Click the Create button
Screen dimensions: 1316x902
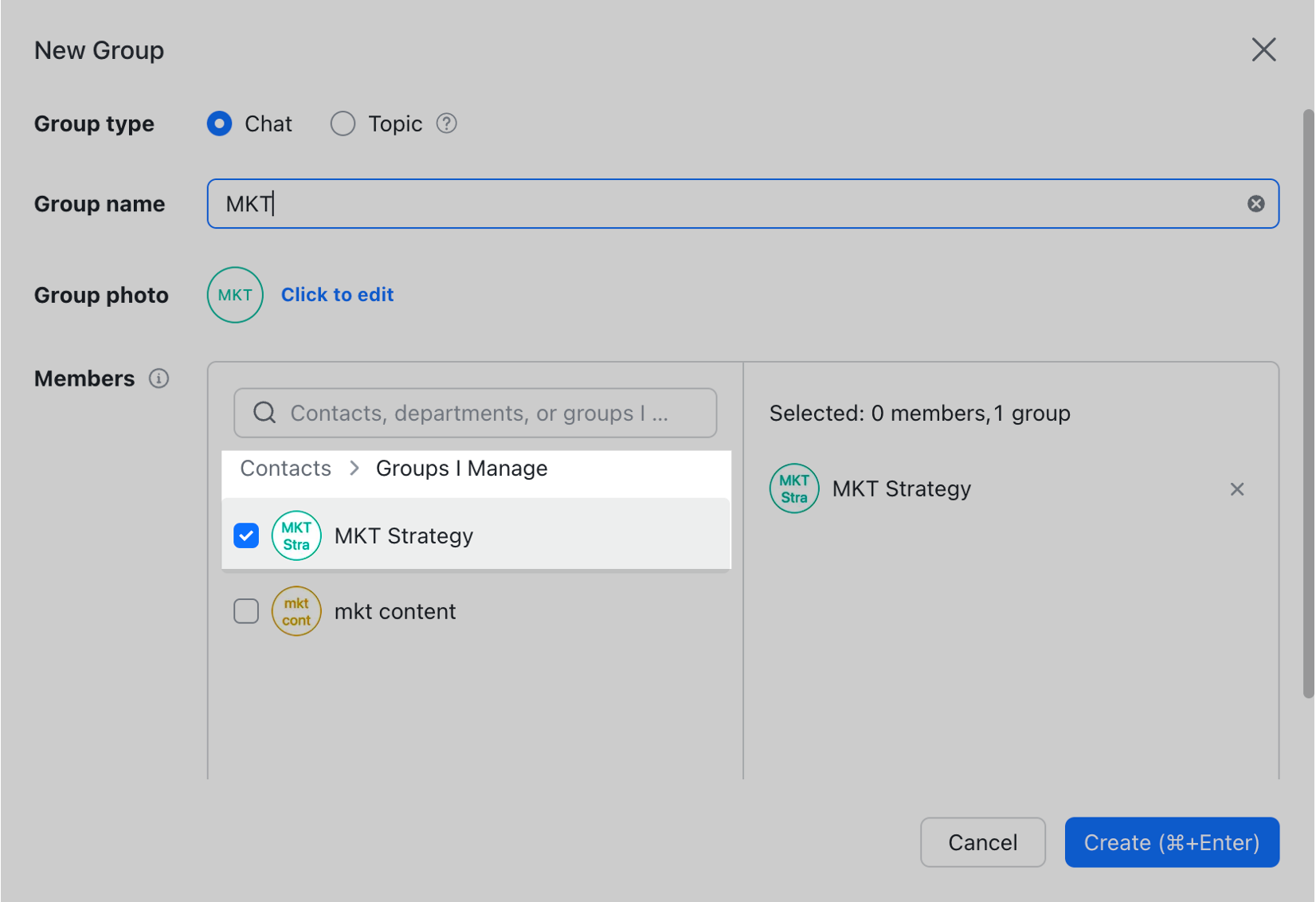pos(1172,842)
